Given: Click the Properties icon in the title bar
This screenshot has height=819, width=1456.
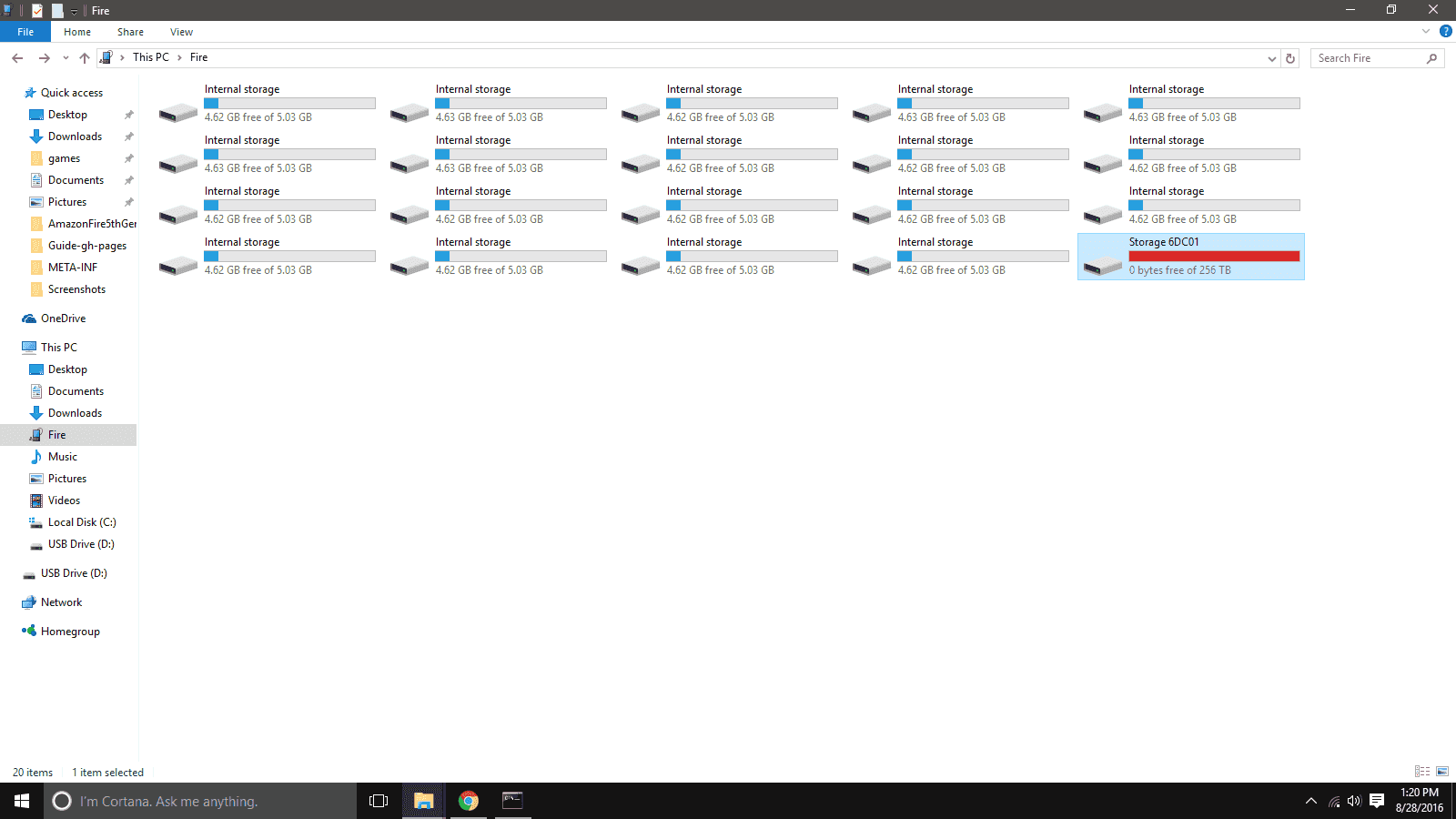Looking at the screenshot, I should [37, 10].
